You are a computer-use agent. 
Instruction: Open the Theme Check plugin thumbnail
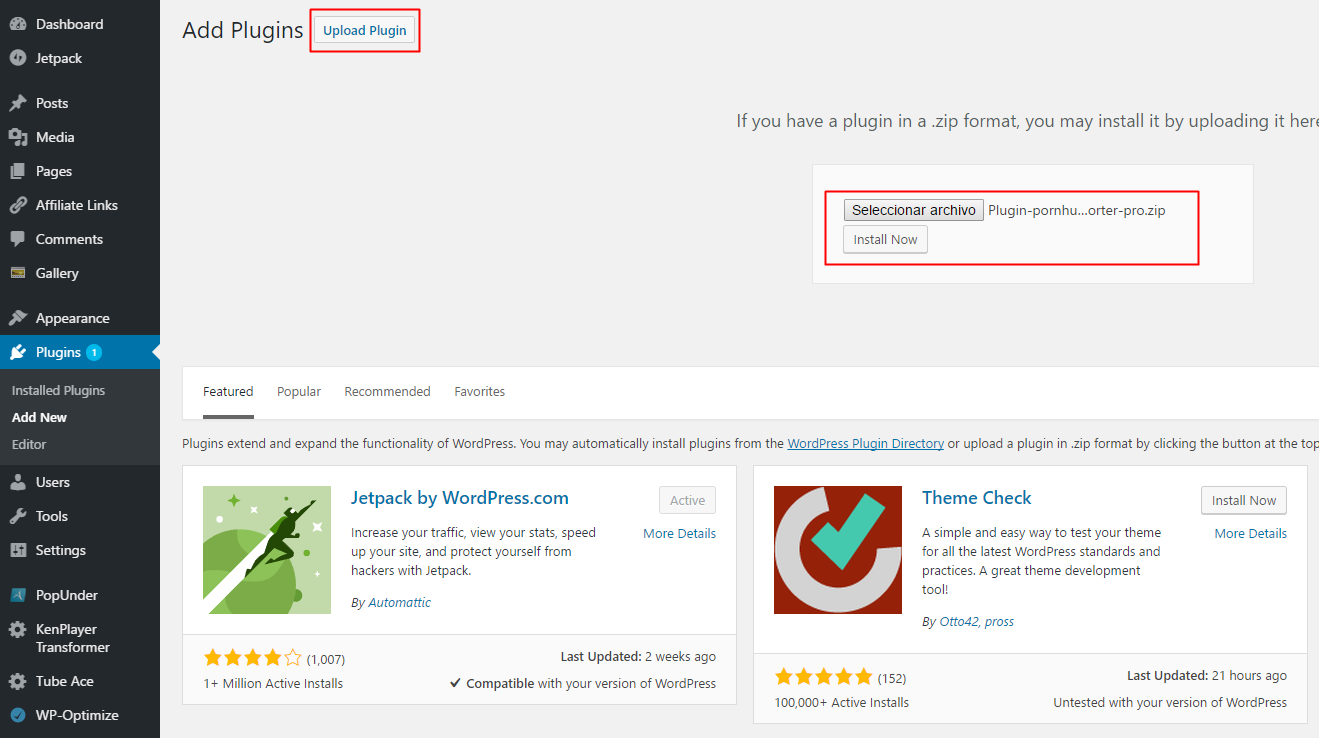(838, 550)
